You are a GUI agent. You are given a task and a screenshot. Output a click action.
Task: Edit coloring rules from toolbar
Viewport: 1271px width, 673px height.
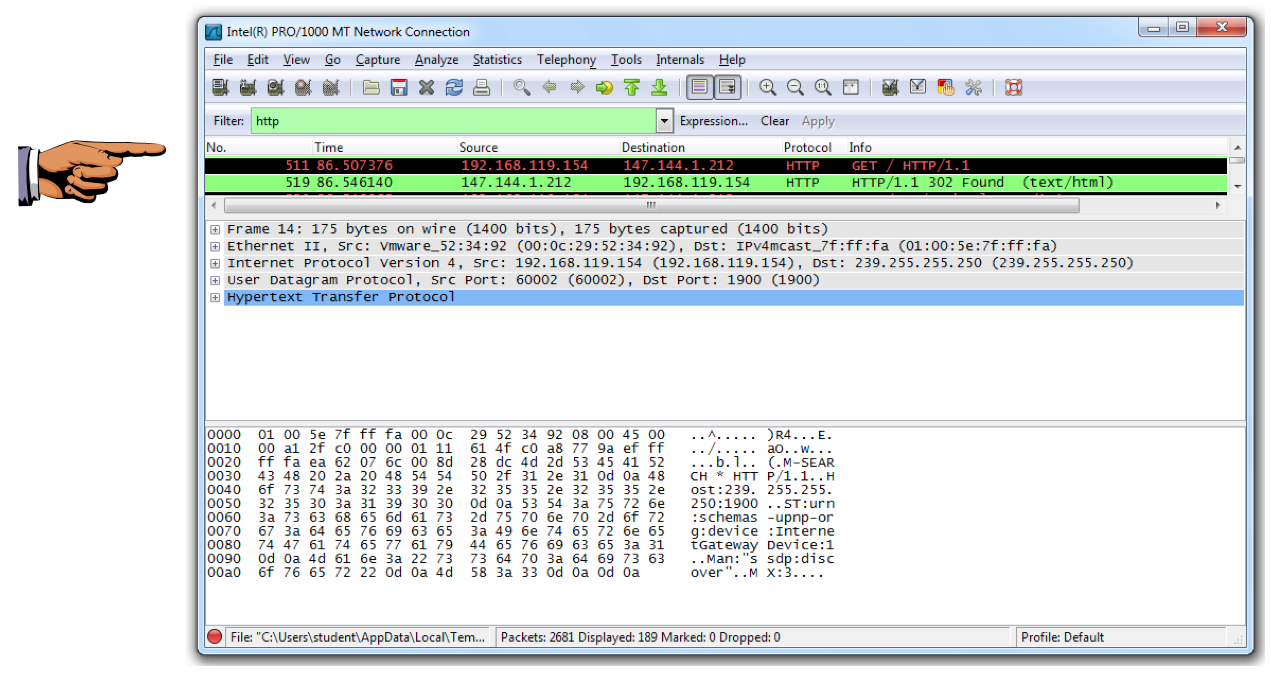click(x=946, y=88)
